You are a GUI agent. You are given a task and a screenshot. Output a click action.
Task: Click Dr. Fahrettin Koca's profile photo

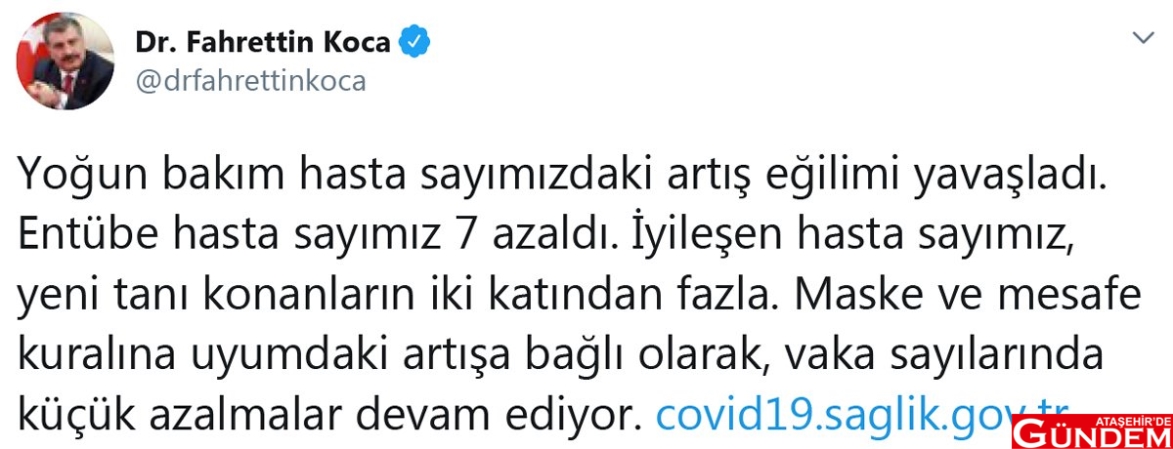click(x=65, y=62)
